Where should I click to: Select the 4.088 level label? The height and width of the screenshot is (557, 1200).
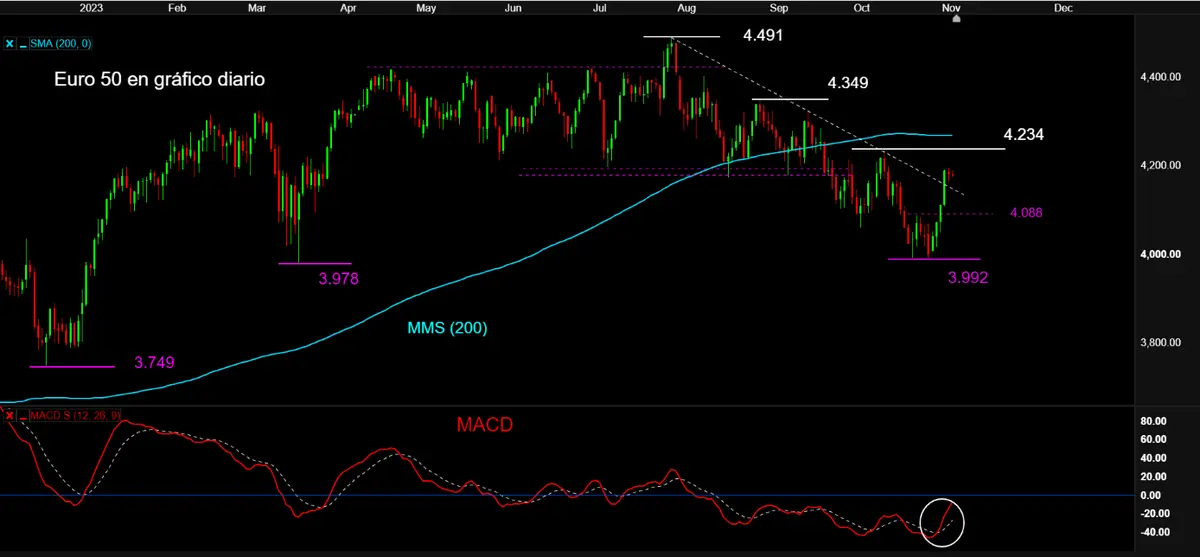[1026, 213]
